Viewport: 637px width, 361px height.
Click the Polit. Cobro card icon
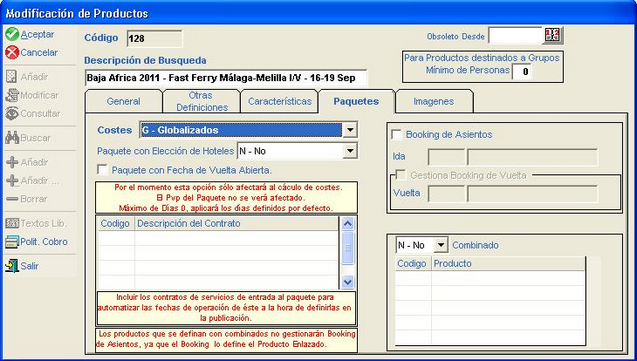click(12, 242)
